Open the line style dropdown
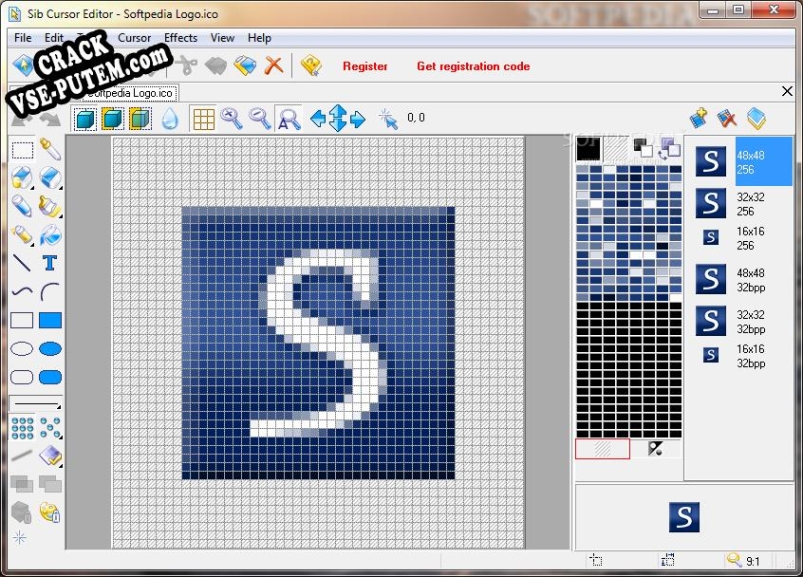The image size is (803, 577). point(36,404)
